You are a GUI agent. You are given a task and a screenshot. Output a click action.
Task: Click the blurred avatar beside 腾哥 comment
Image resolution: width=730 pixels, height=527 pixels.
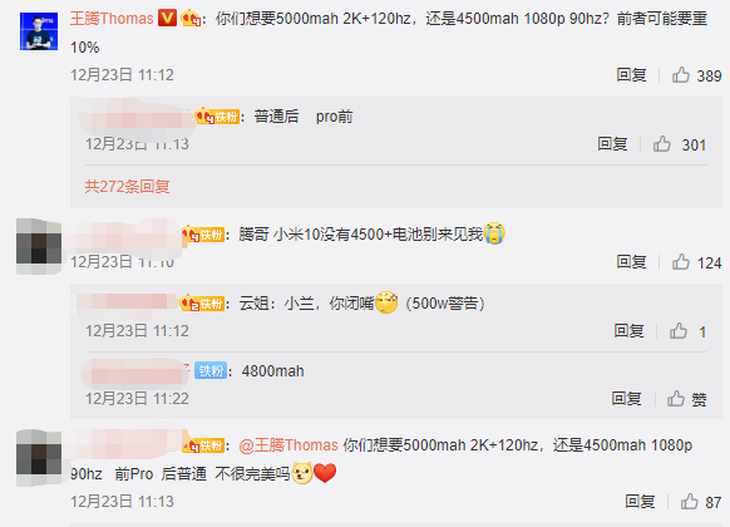pyautogui.click(x=39, y=246)
